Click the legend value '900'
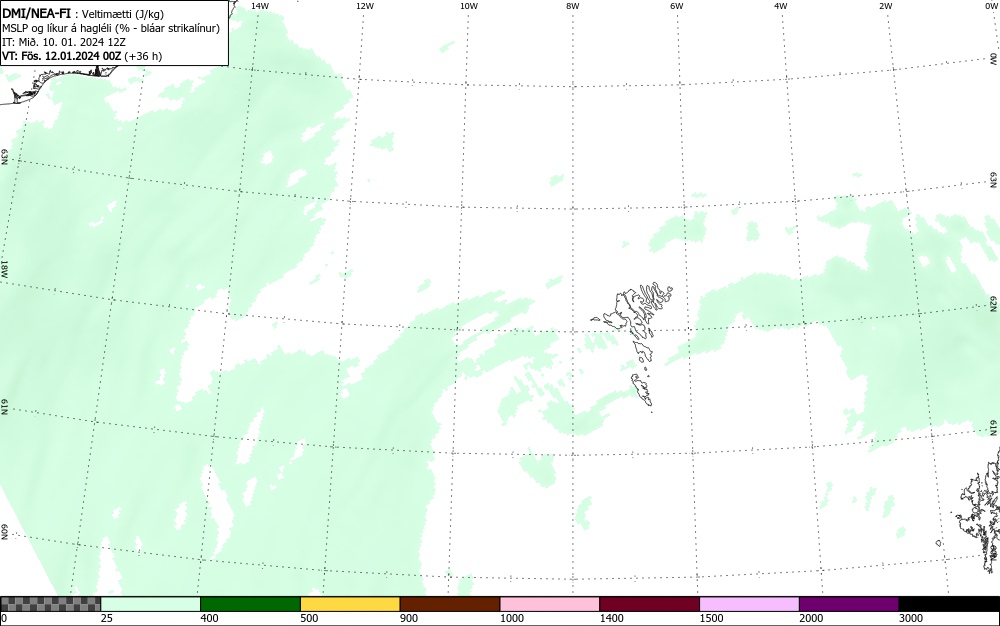1000x626 pixels. click(x=409, y=618)
